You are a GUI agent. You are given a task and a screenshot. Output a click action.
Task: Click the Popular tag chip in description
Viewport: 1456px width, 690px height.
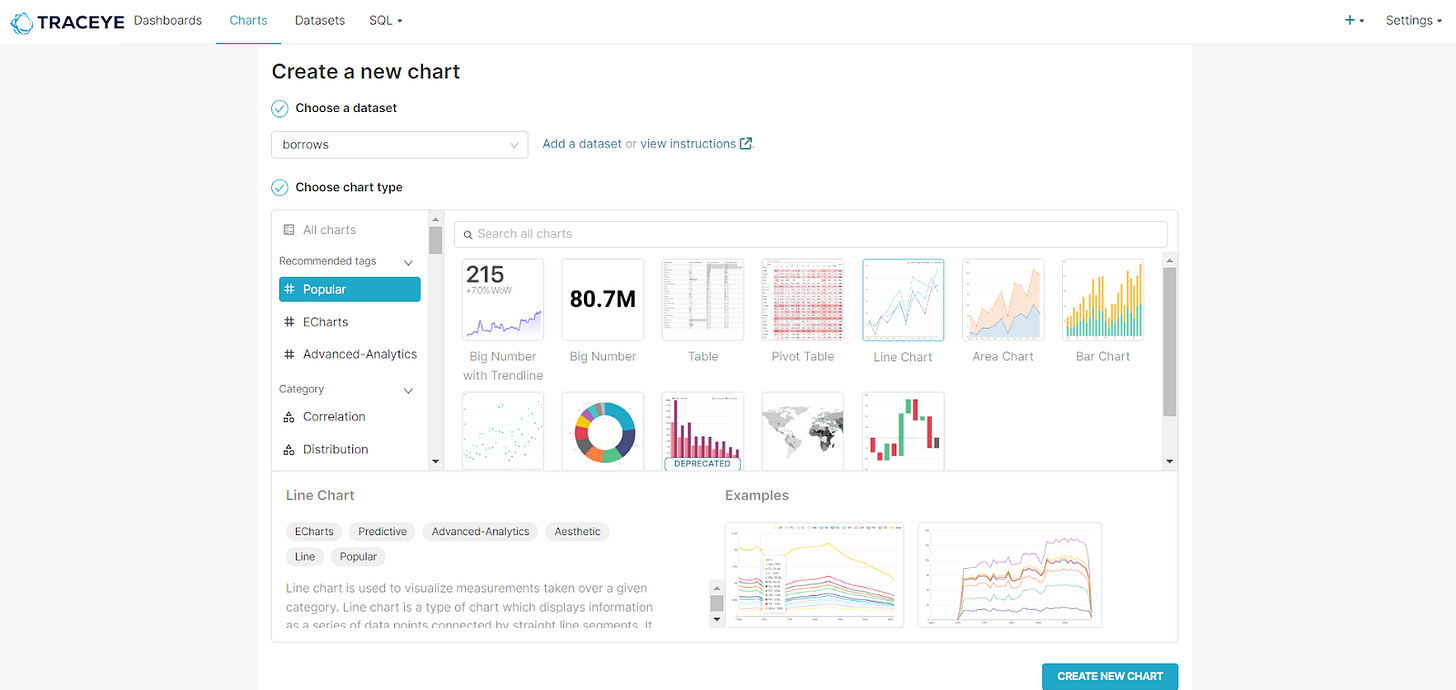point(358,557)
